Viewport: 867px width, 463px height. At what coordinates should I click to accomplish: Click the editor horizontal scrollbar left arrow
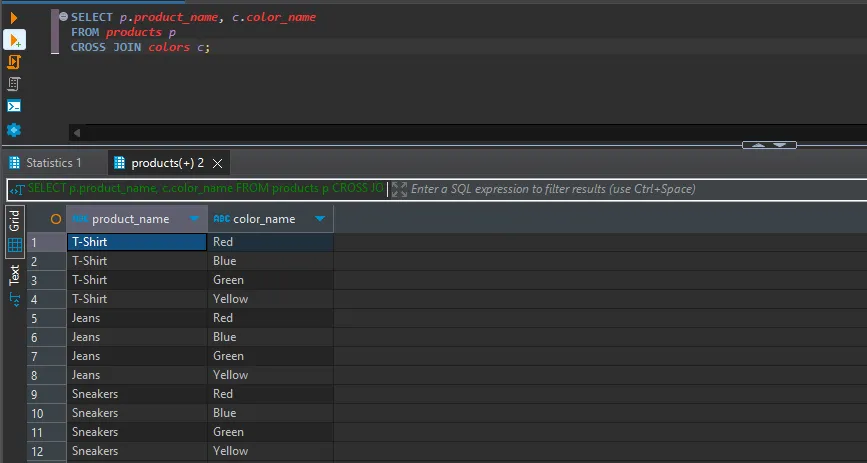coord(77,133)
